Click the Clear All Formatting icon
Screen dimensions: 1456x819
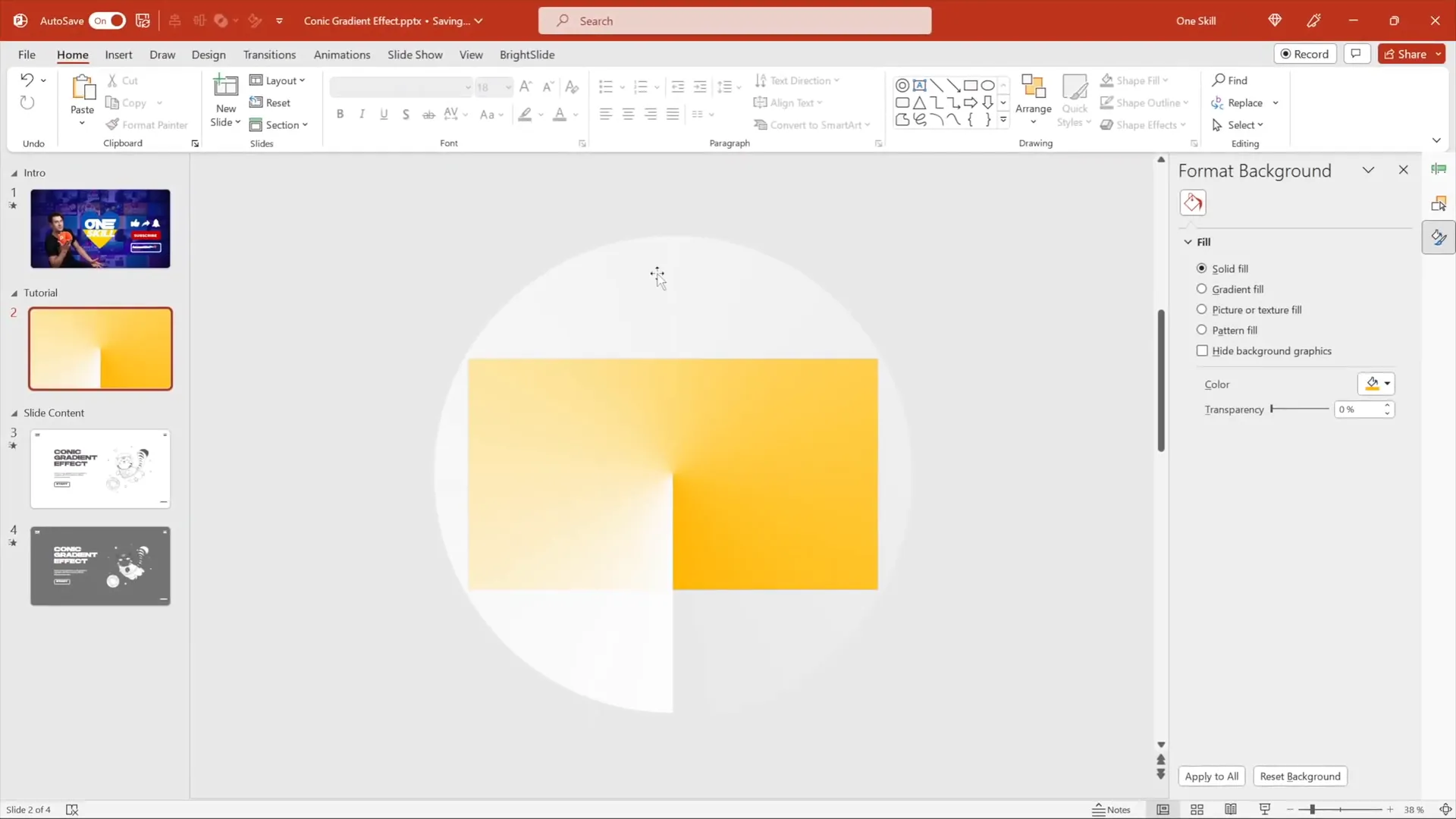point(572,87)
